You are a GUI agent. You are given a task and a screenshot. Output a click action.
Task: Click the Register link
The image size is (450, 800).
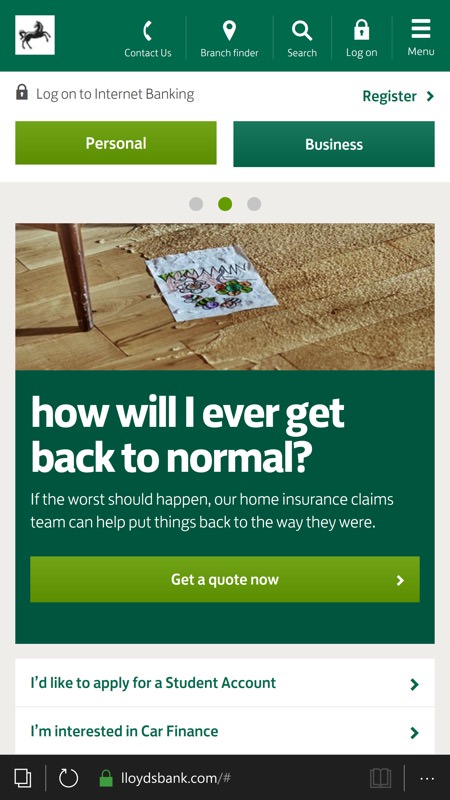398,96
